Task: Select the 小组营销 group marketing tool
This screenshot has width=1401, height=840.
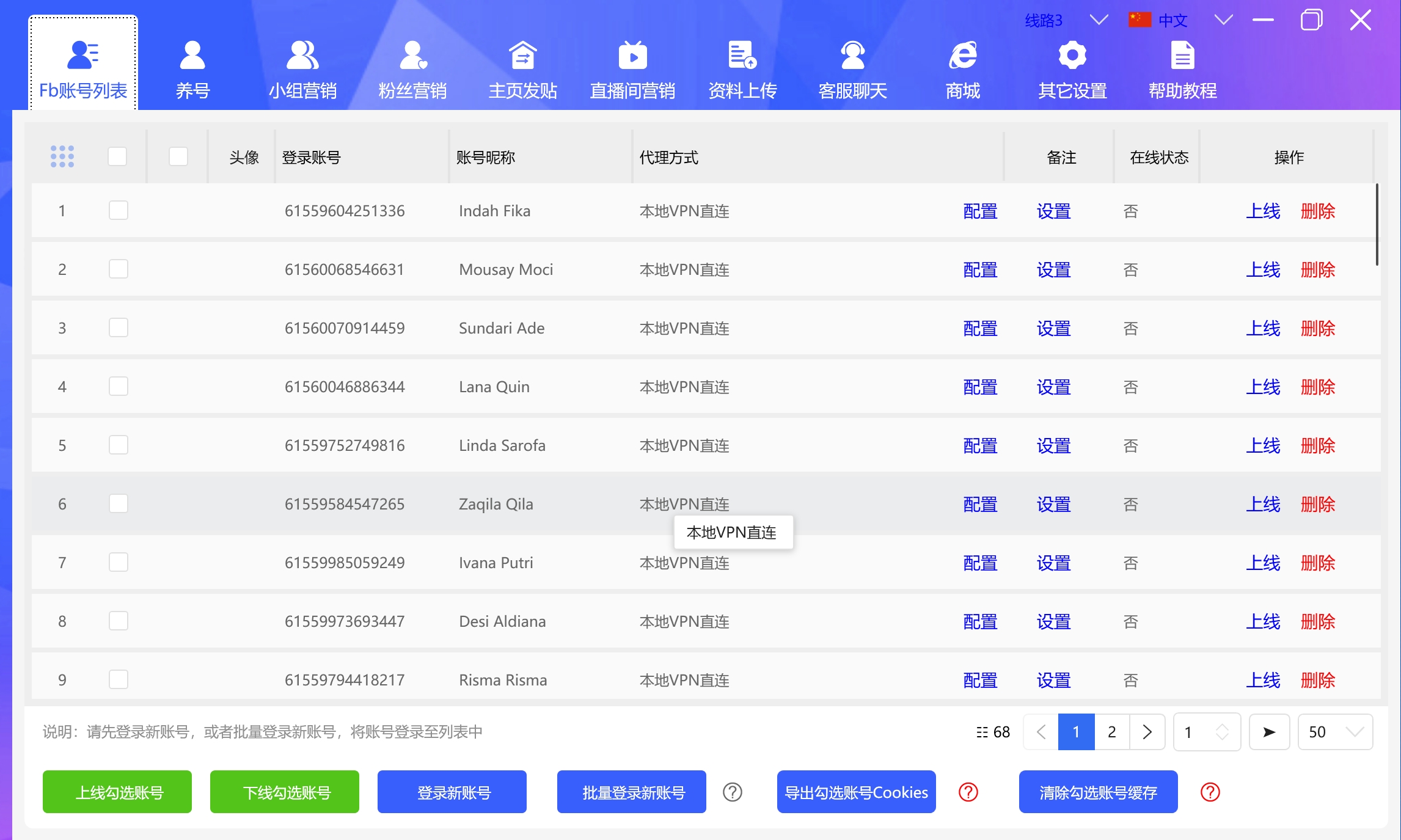Action: 302,69
